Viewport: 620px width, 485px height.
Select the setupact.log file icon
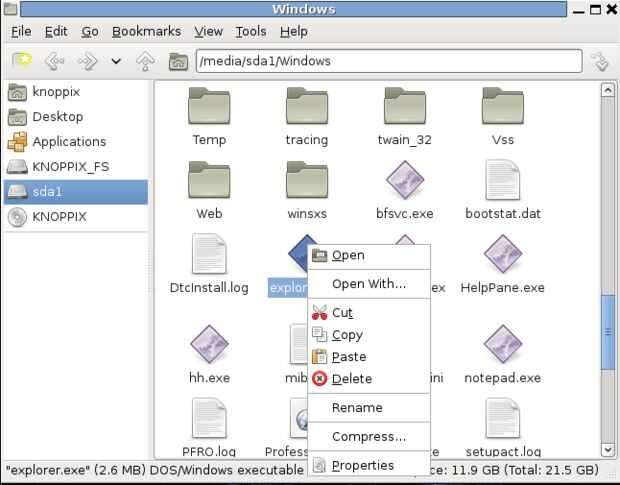click(x=503, y=419)
